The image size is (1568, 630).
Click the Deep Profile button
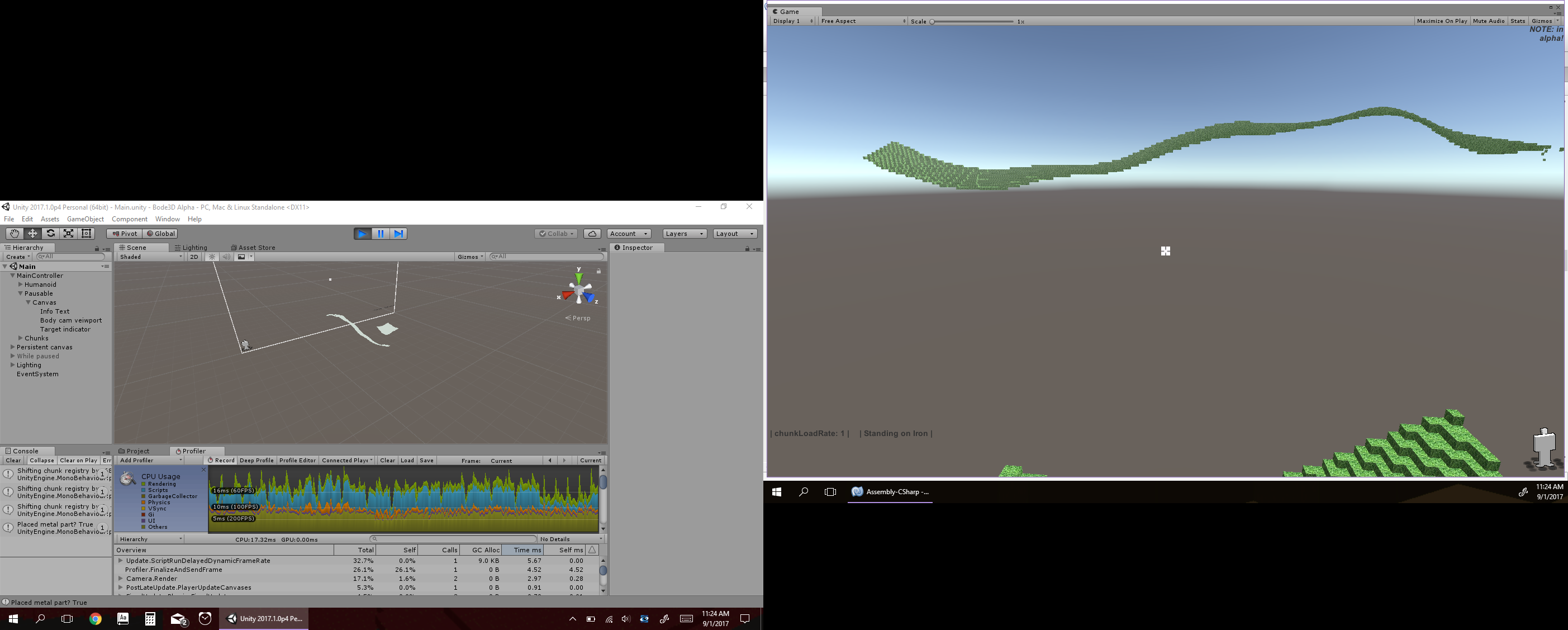click(256, 461)
